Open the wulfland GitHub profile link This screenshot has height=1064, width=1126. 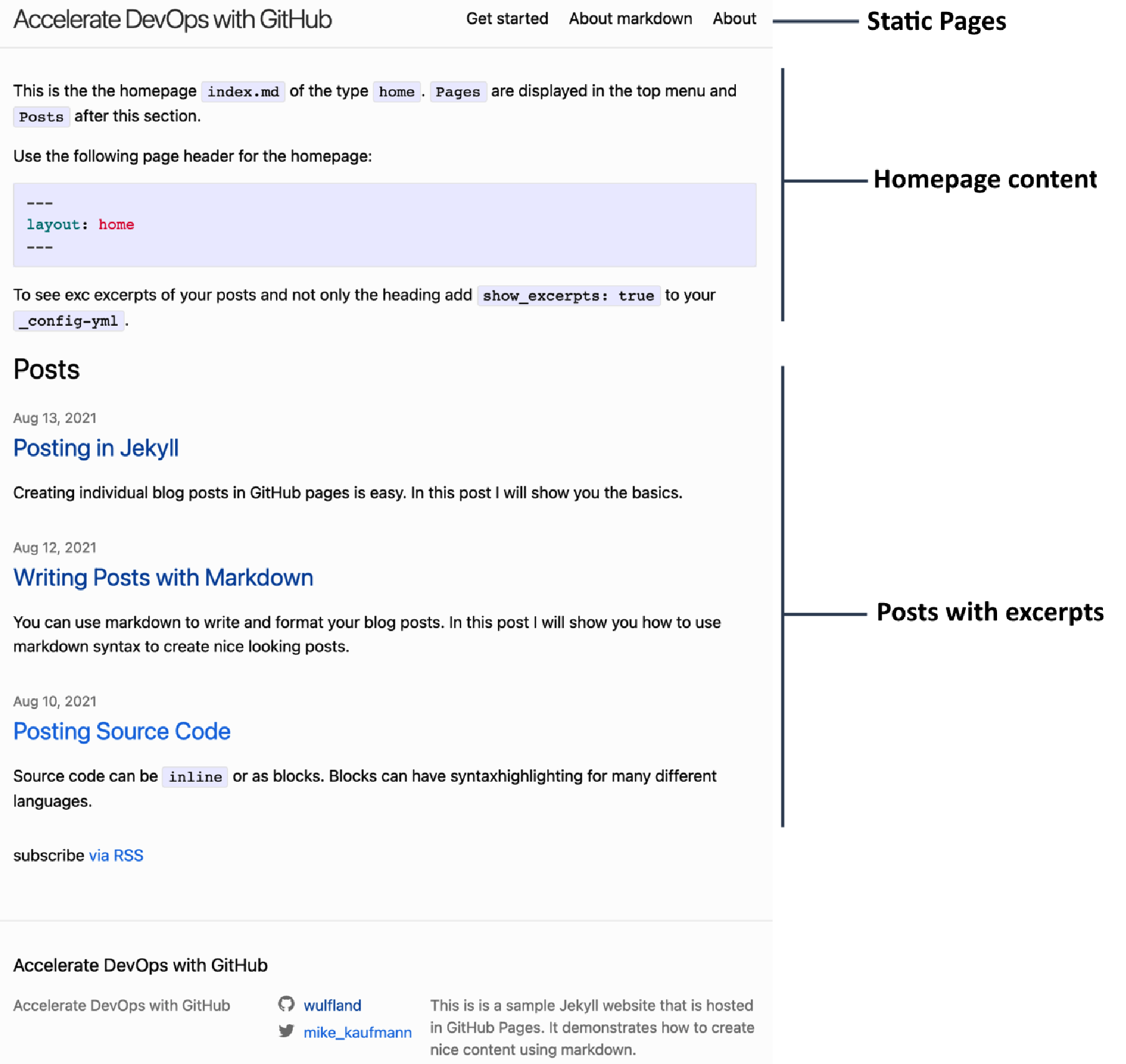click(x=332, y=1005)
